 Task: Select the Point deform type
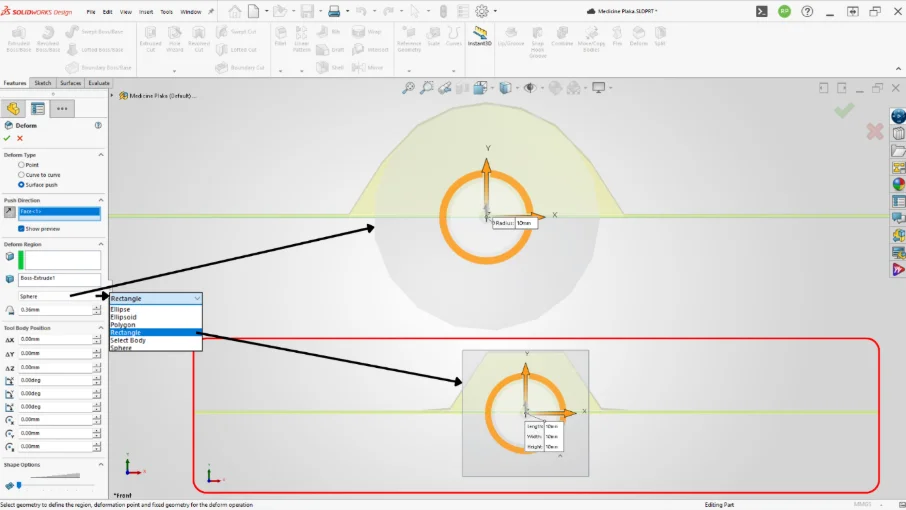pos(21,165)
